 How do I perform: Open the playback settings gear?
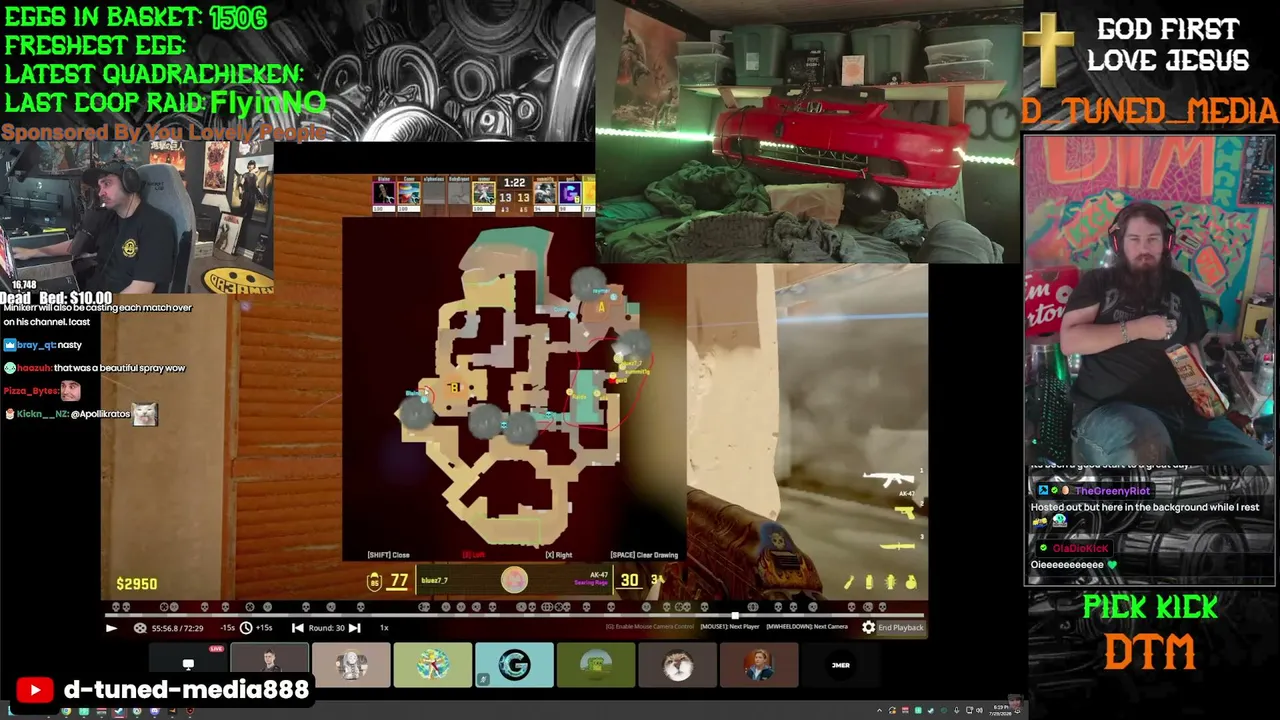tap(868, 628)
